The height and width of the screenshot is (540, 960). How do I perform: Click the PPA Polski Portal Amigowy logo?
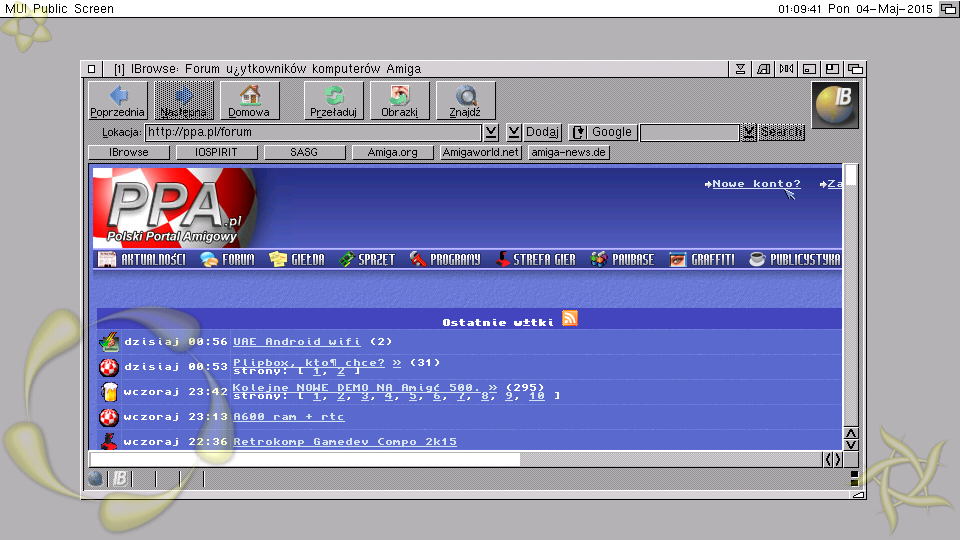[x=176, y=208]
